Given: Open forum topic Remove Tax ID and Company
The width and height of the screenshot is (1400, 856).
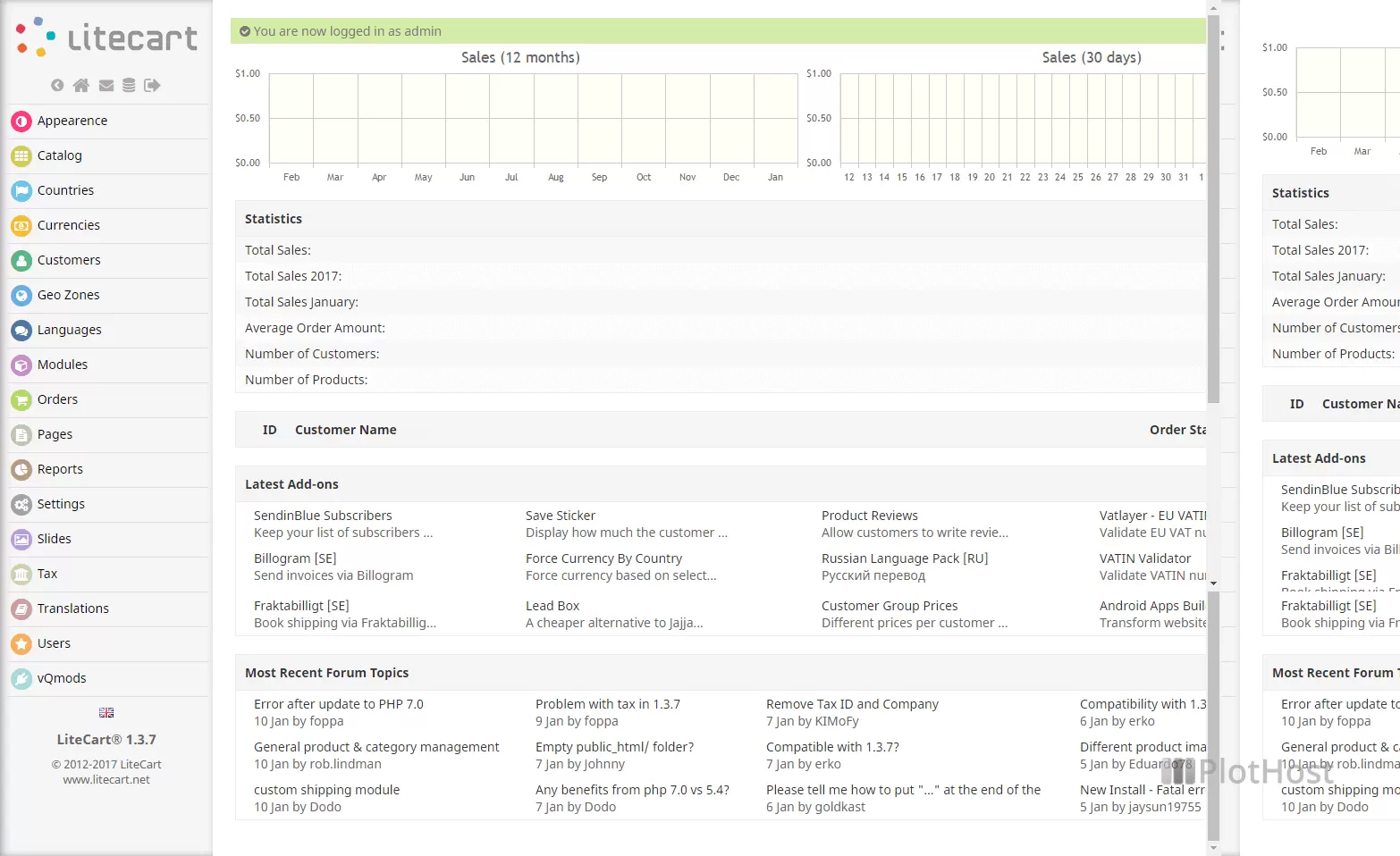Looking at the screenshot, I should coord(852,704).
